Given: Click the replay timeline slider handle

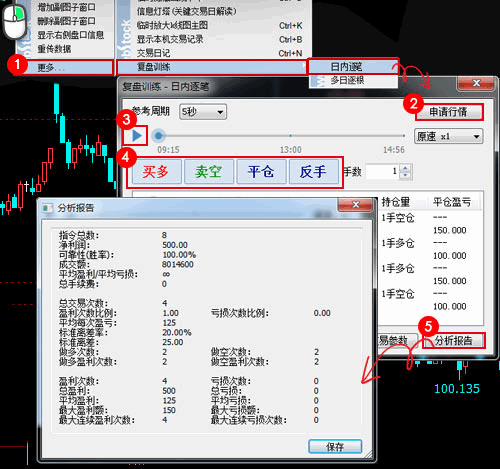Looking at the screenshot, I should (x=159, y=136).
